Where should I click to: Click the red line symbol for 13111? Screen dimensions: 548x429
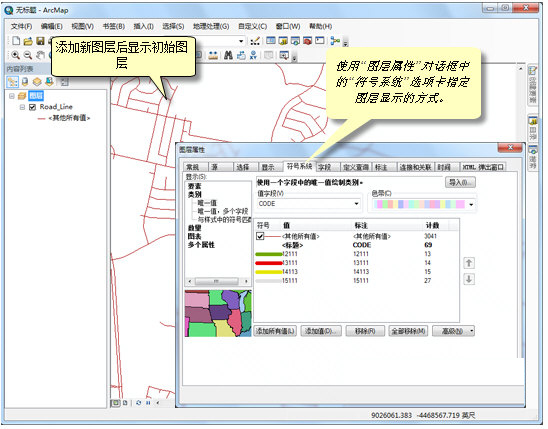(x=268, y=263)
